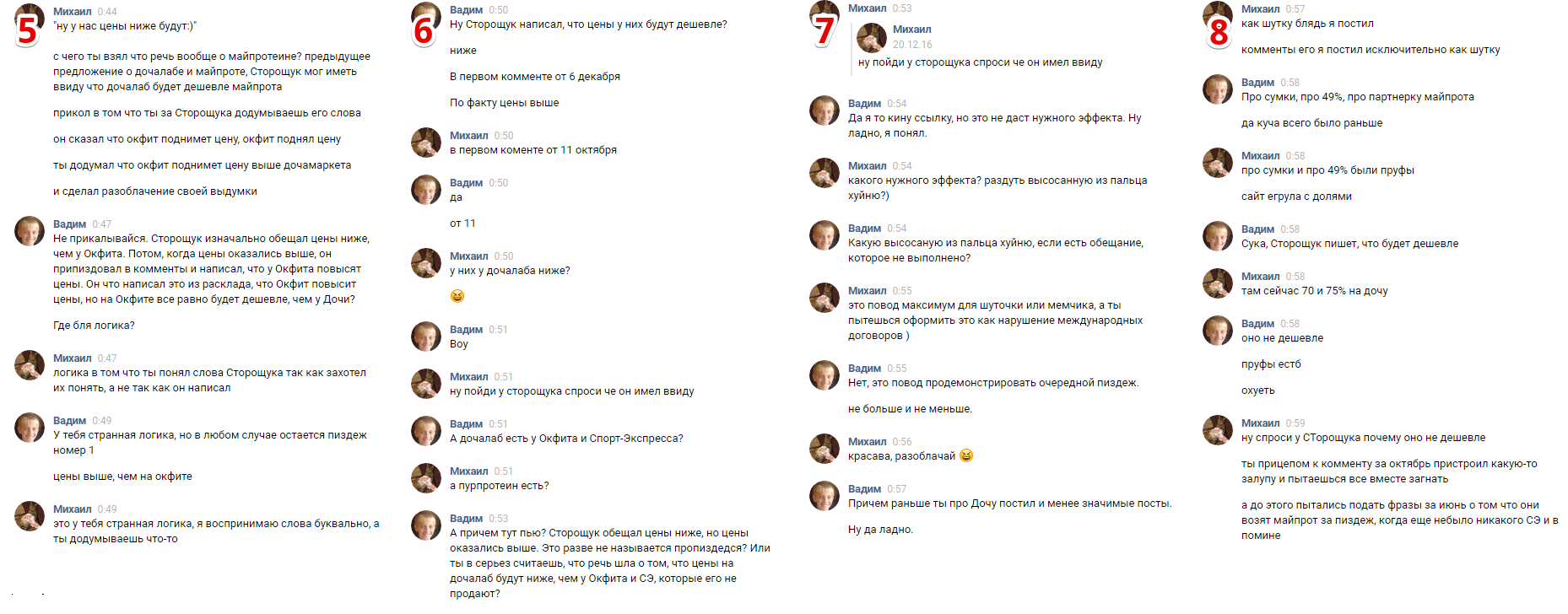Open the quoted Михаил avatar dated 20.12.16
This screenshot has width=1568, height=614.
coord(872,37)
